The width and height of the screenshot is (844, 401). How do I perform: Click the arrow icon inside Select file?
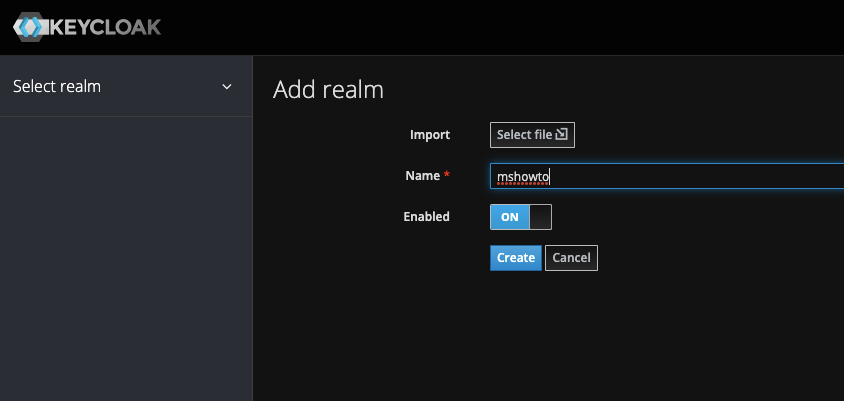click(x=561, y=134)
